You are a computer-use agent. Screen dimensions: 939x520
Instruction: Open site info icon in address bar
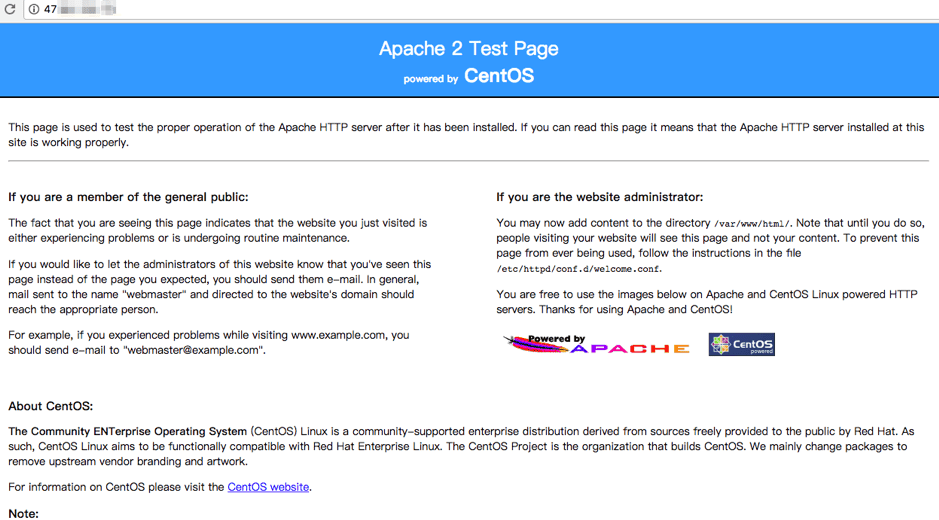point(34,9)
